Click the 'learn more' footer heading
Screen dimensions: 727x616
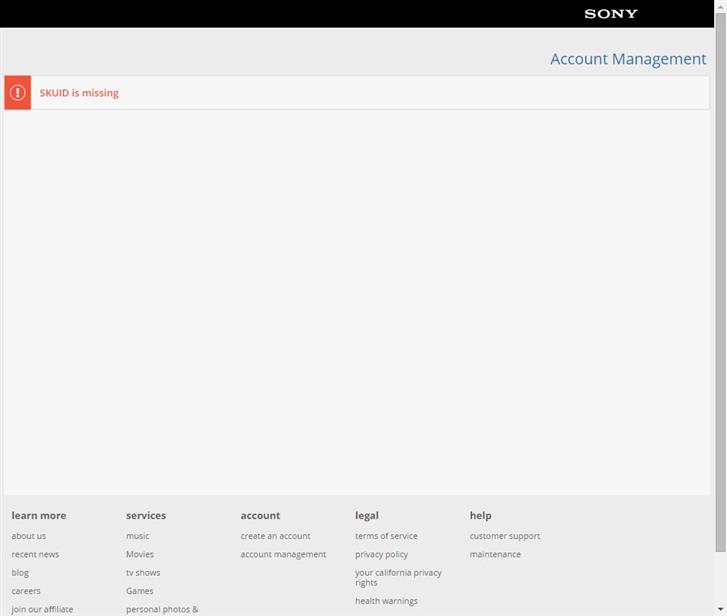click(x=39, y=515)
